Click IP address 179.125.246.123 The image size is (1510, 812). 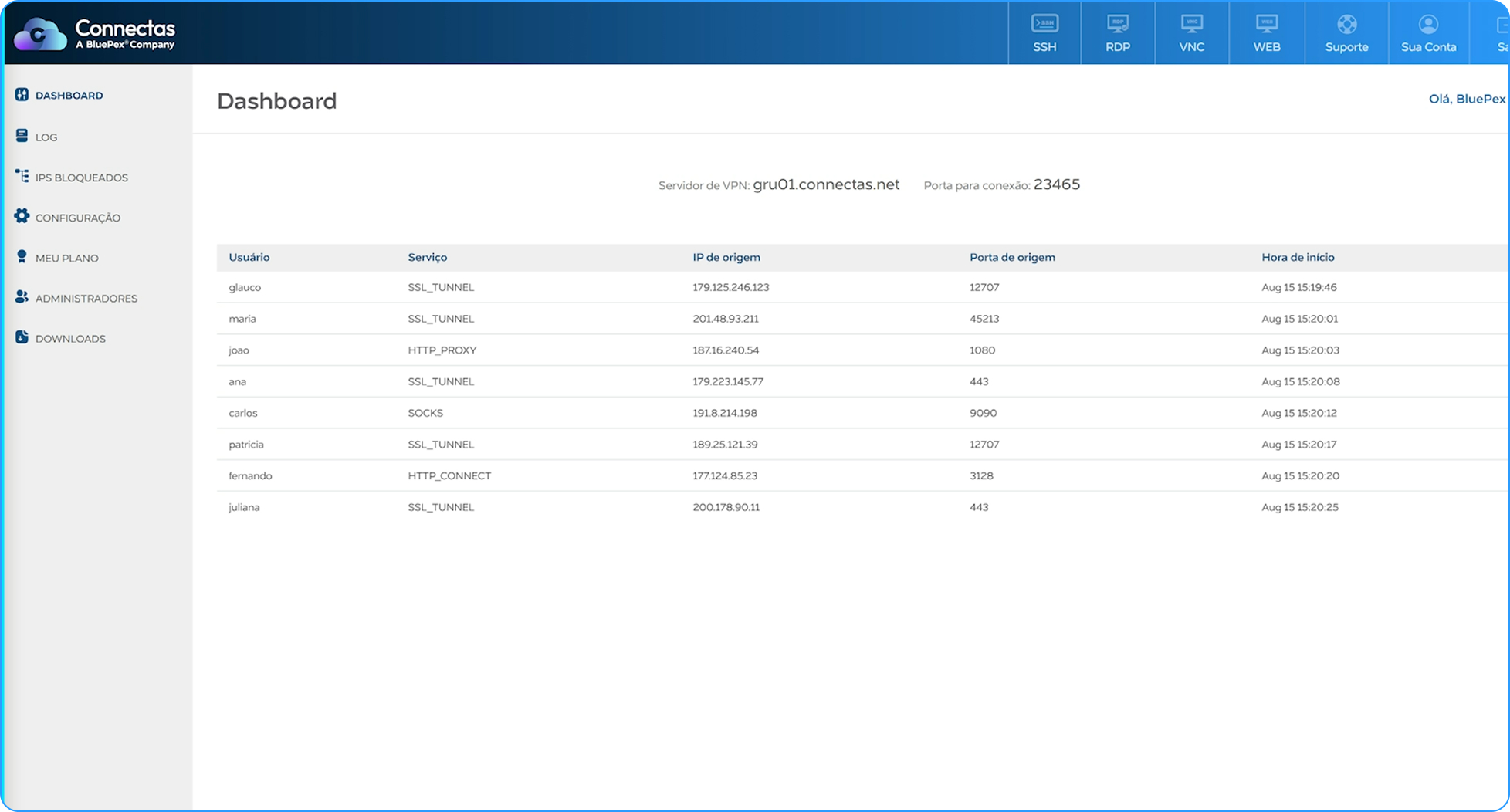coord(730,287)
